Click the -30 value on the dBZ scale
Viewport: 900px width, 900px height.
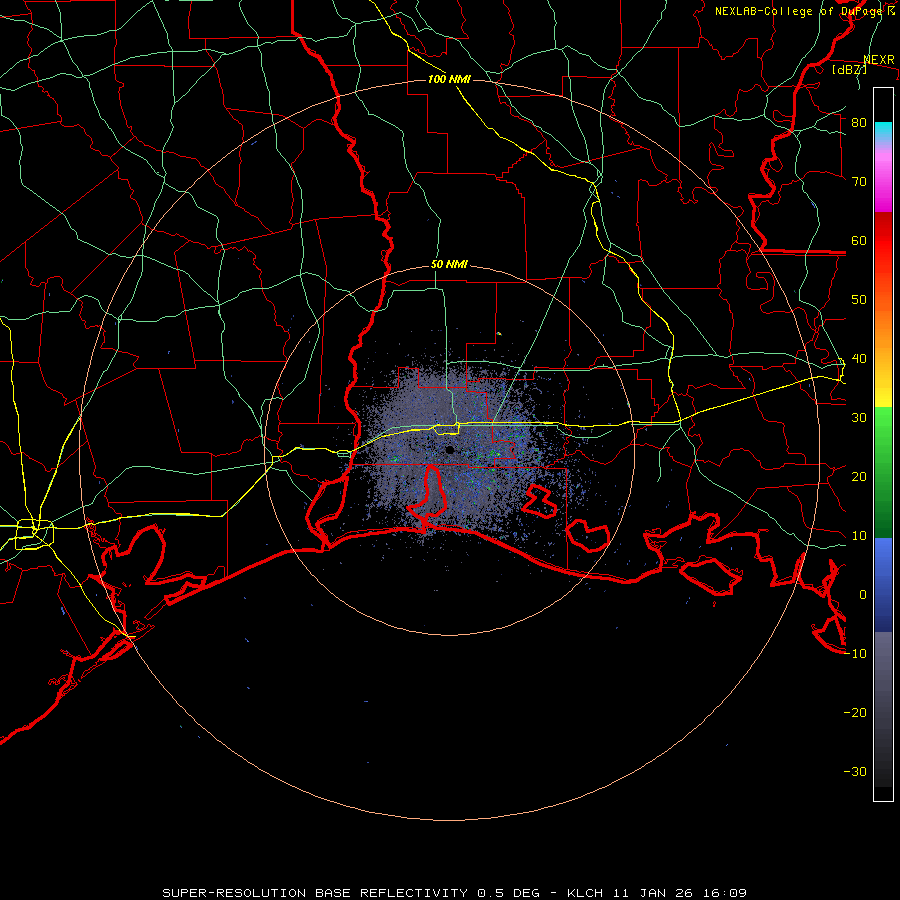pyautogui.click(x=855, y=772)
